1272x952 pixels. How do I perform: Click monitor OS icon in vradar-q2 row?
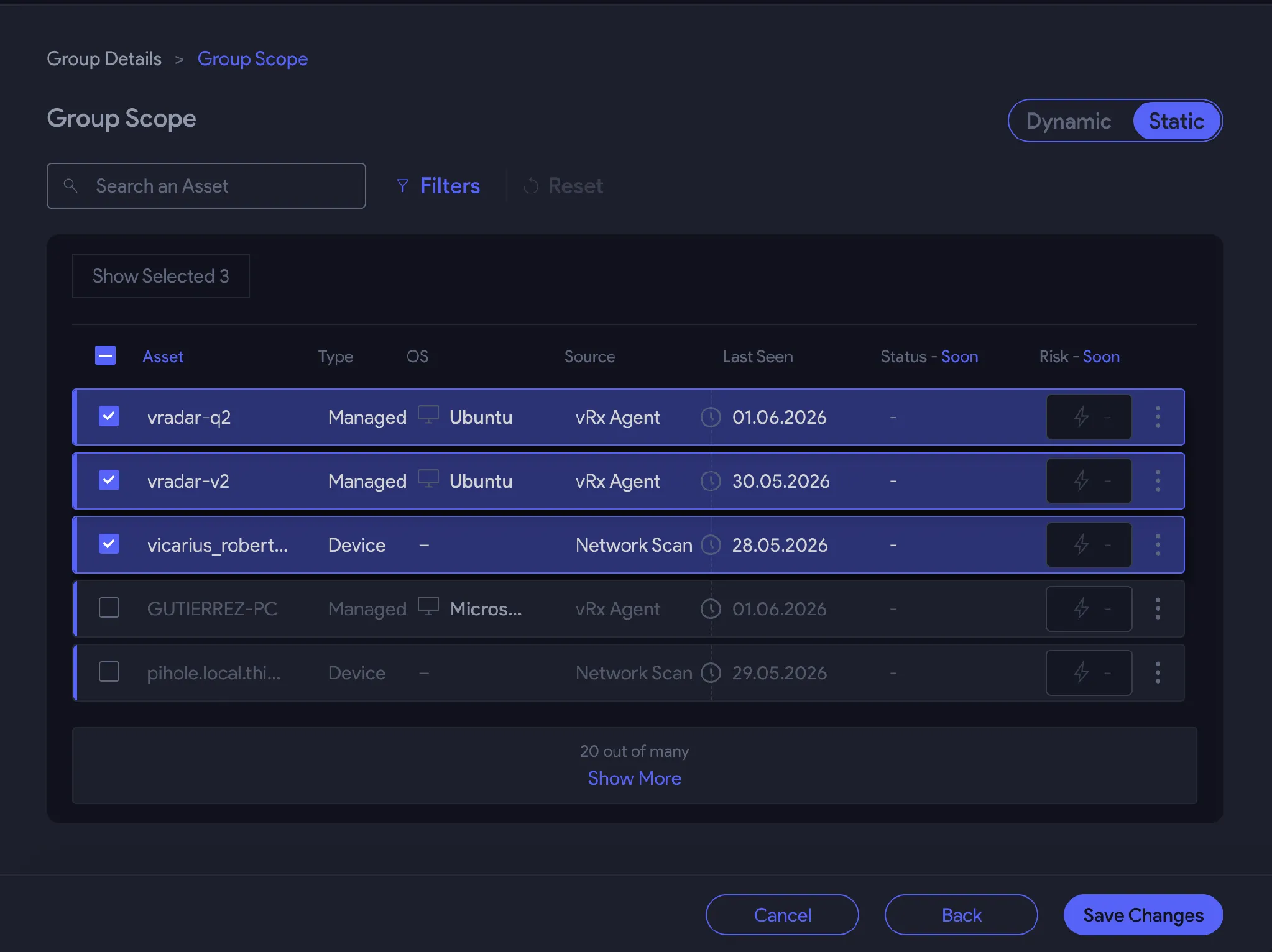(x=428, y=414)
